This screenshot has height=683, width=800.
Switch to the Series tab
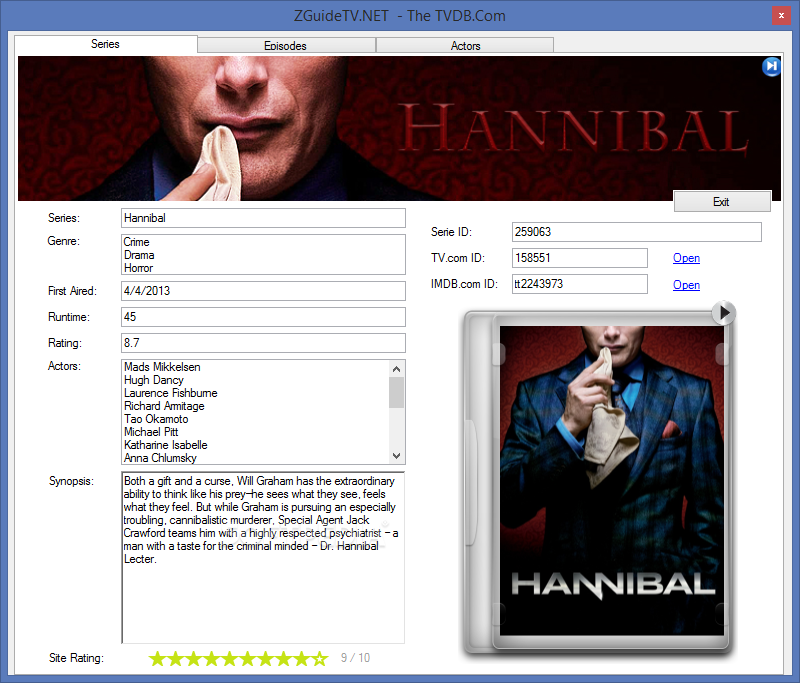click(106, 44)
